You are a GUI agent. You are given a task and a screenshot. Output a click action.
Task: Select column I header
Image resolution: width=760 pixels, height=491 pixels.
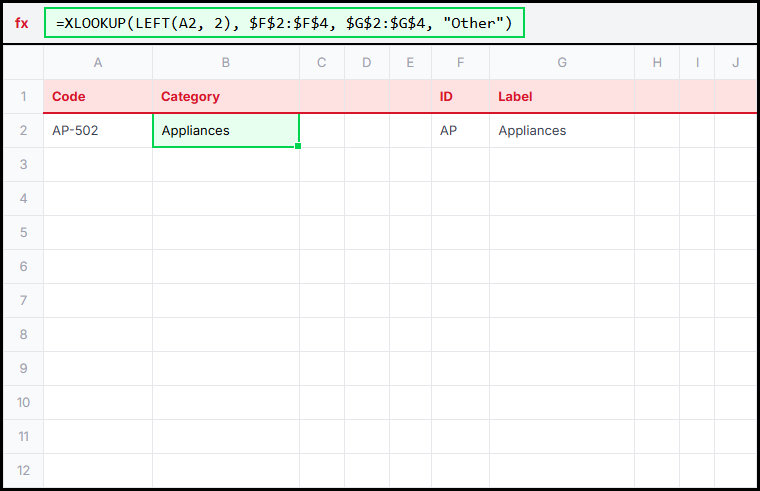[x=697, y=63]
